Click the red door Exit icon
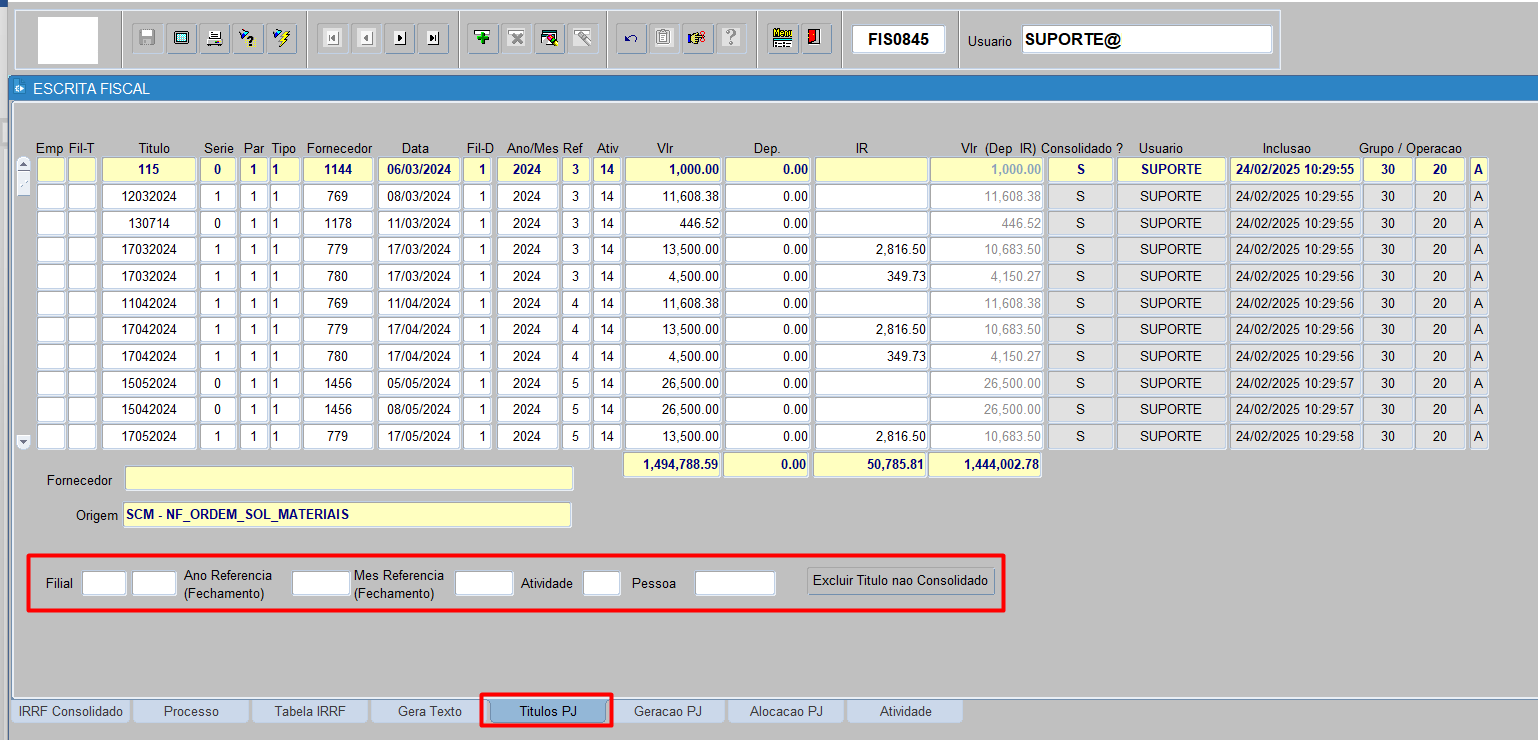 [x=816, y=39]
